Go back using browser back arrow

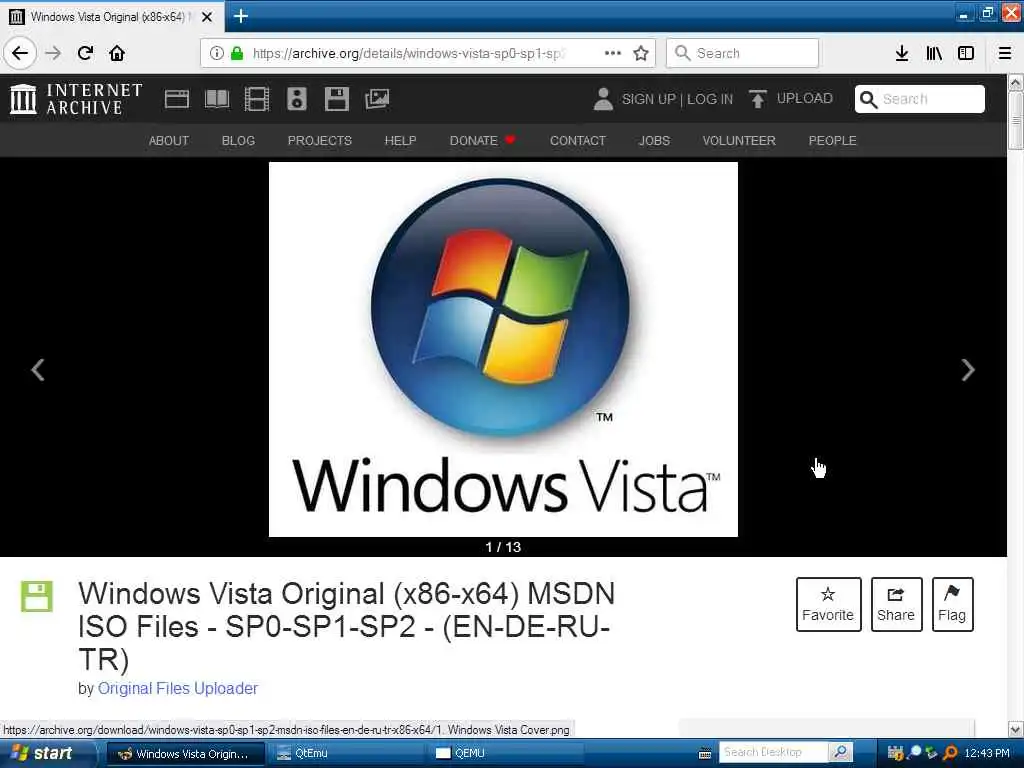tap(20, 53)
